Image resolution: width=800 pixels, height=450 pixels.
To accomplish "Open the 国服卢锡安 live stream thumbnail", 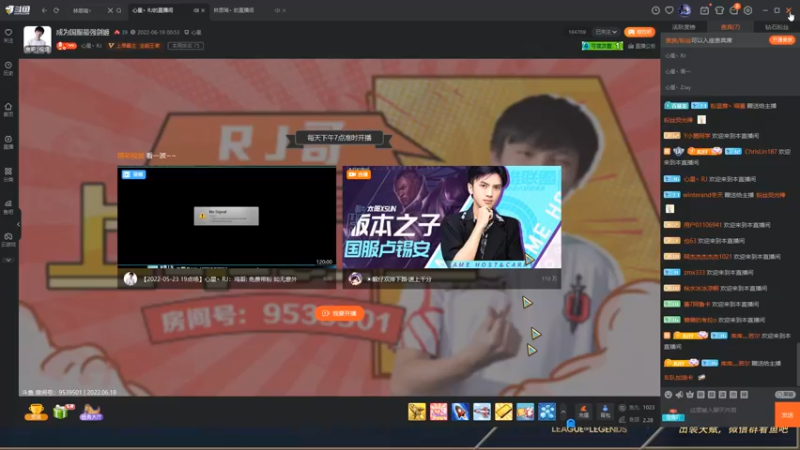I will pos(452,217).
